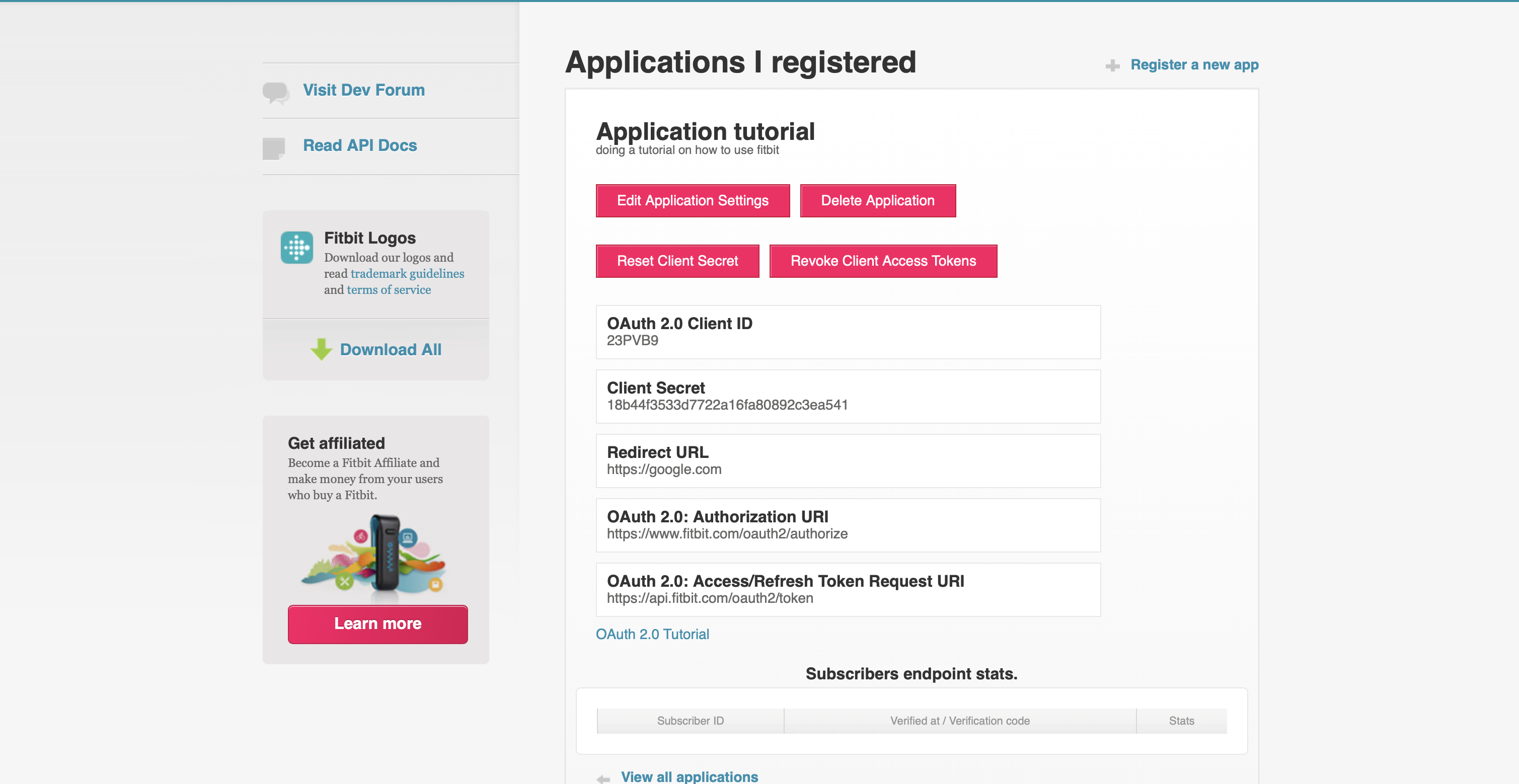Open Read API Docs link
This screenshot has height=784, width=1519.
[360, 145]
